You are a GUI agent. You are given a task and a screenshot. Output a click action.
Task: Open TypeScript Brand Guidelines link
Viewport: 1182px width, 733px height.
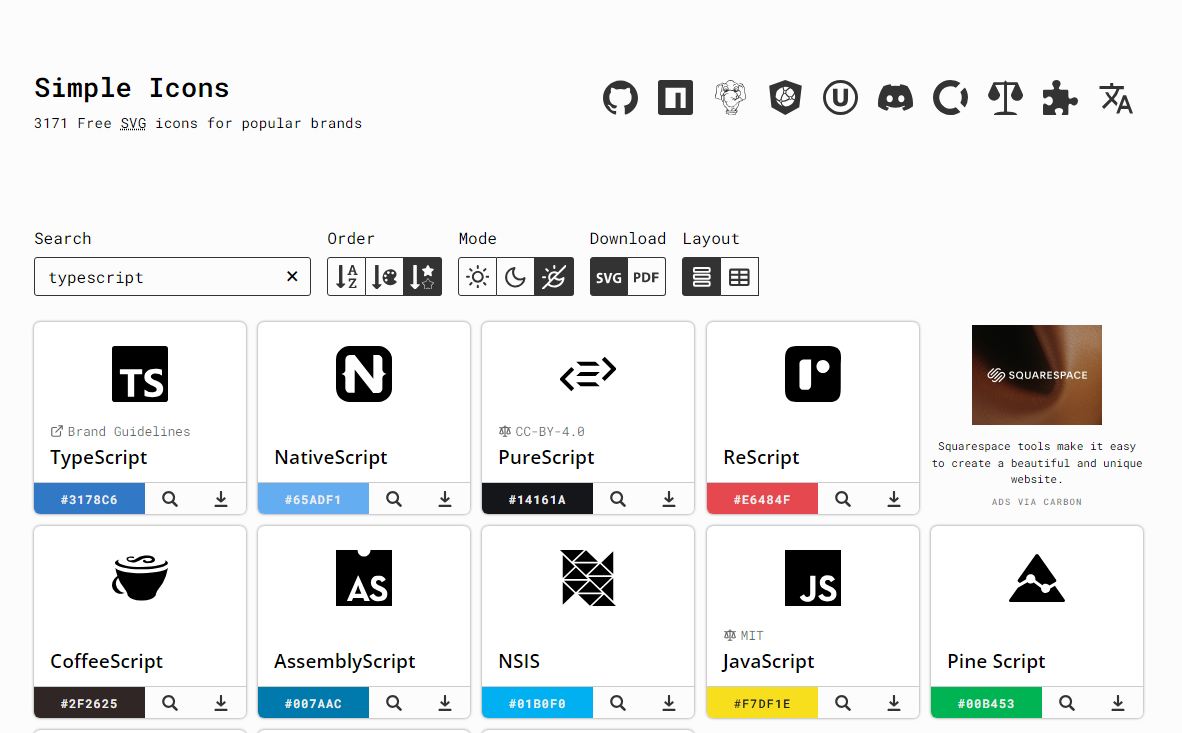point(120,431)
